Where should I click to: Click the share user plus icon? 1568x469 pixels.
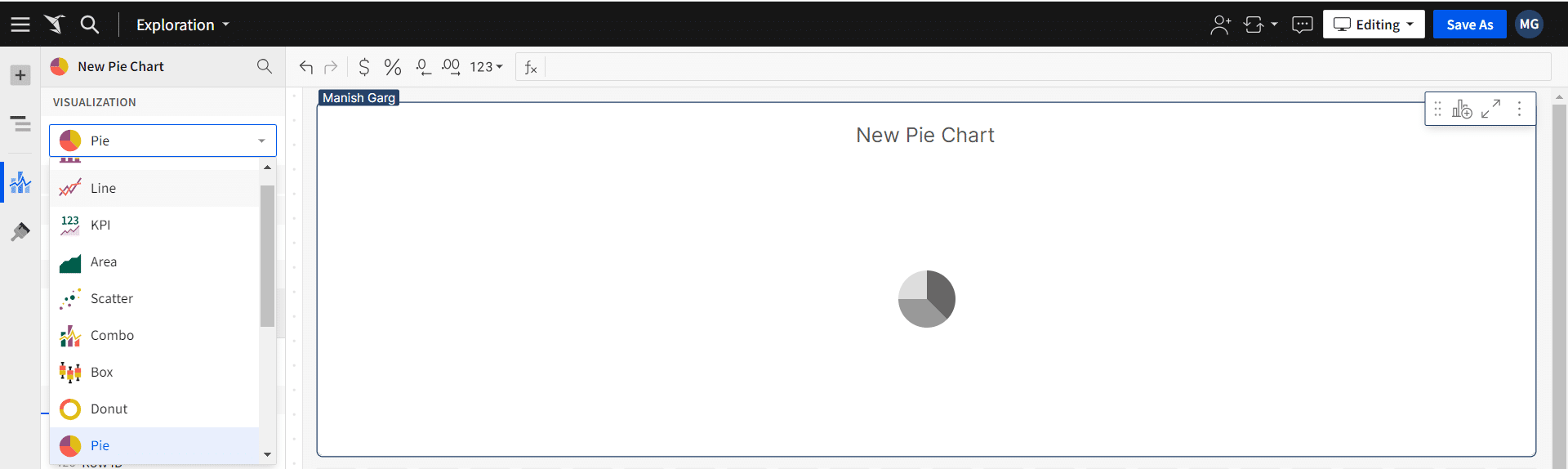point(1220,25)
